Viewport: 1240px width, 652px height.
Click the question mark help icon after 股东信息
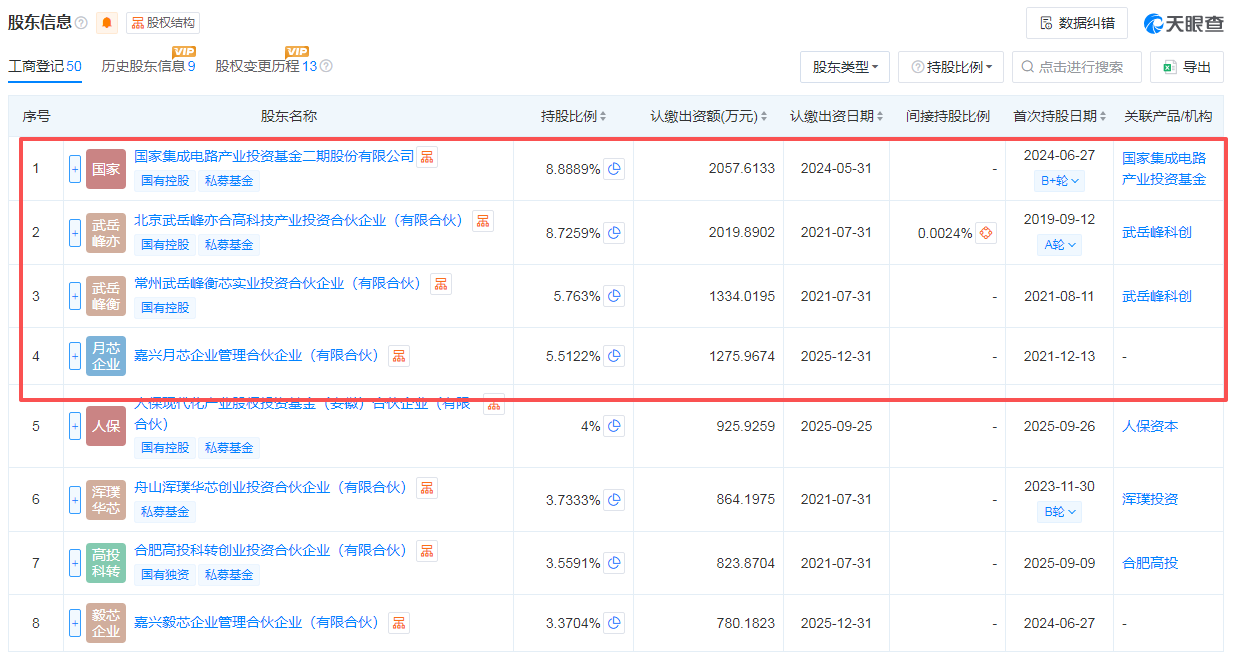(81, 23)
